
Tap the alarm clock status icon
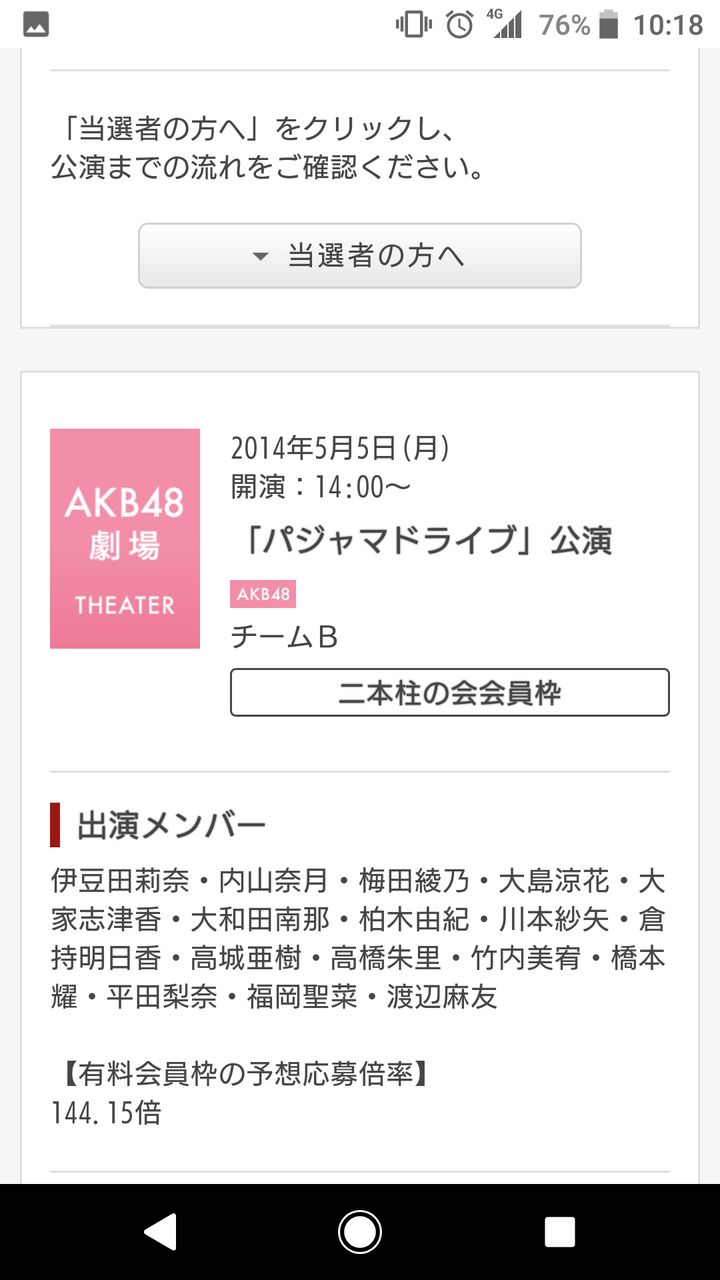tap(460, 25)
